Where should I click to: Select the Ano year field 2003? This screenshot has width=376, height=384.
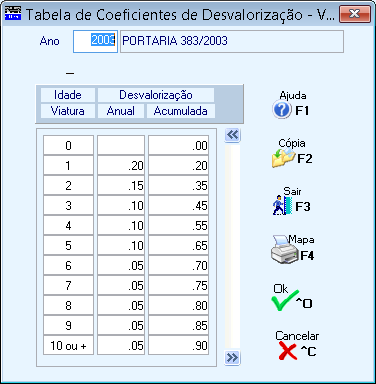point(95,42)
